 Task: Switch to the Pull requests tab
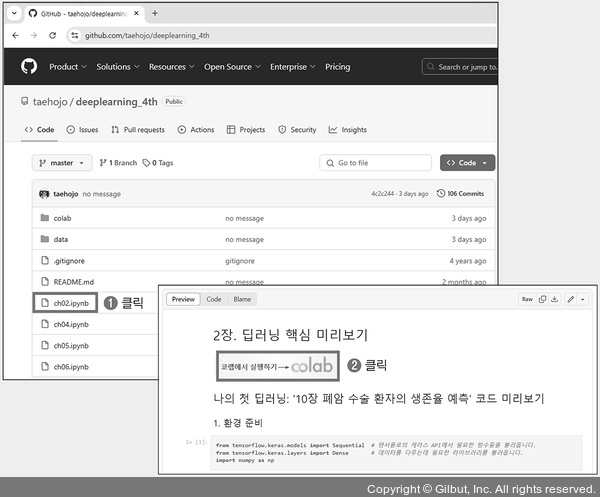coord(137,130)
